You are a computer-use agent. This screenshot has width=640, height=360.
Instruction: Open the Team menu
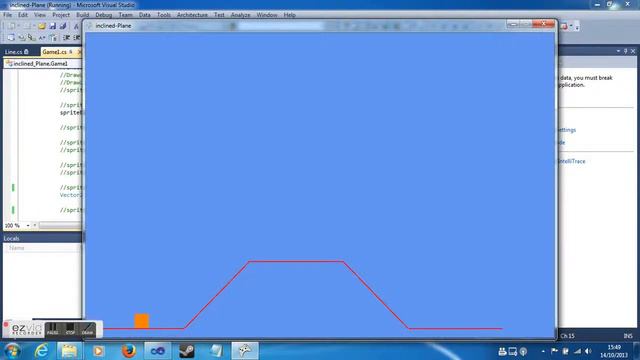[x=125, y=15]
